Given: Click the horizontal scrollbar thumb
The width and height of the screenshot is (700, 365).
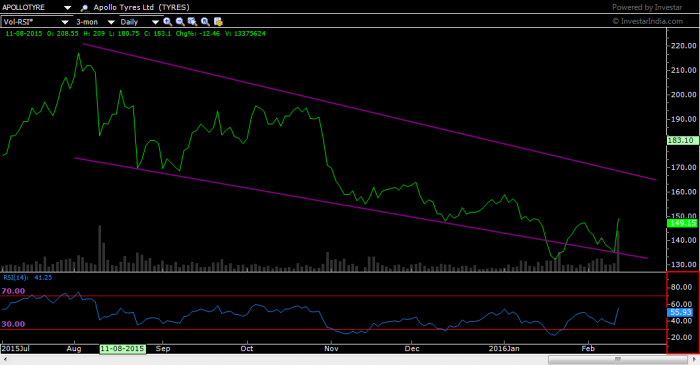Looking at the screenshot, I should (618, 359).
